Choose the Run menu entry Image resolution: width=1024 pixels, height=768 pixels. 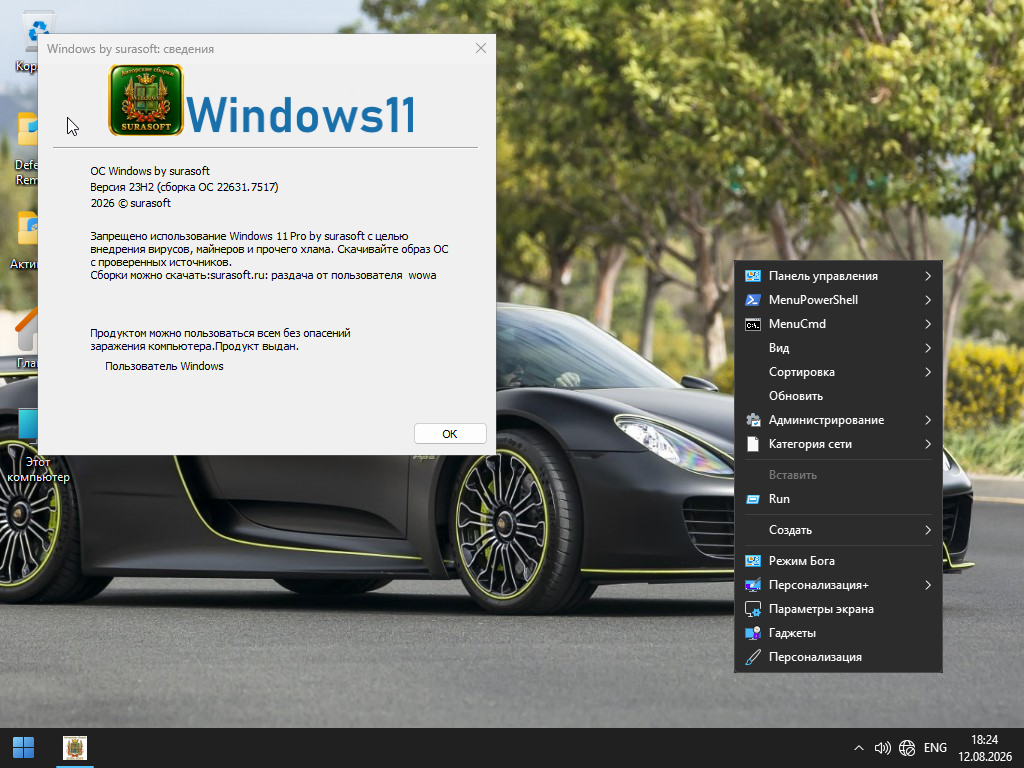[839, 499]
